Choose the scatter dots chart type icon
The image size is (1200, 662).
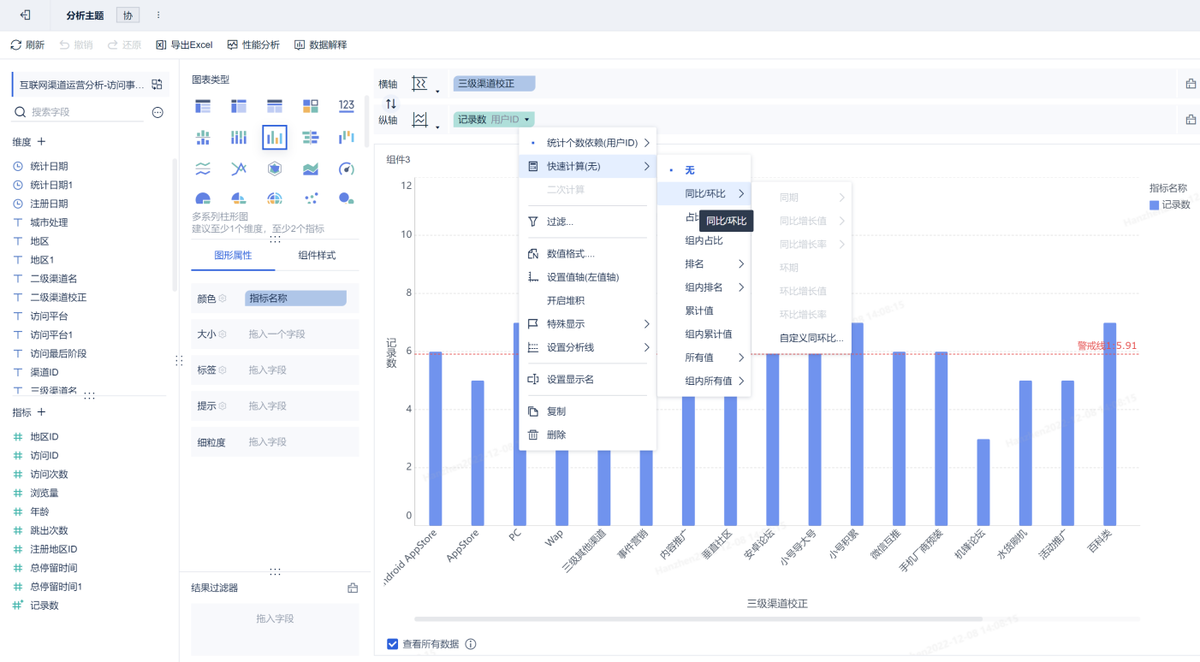310,198
